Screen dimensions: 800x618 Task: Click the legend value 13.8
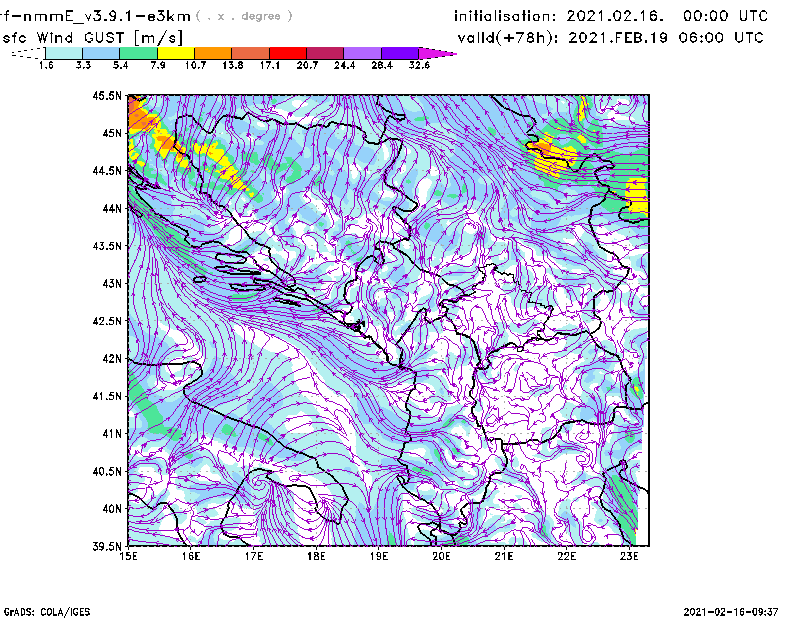click(x=233, y=65)
